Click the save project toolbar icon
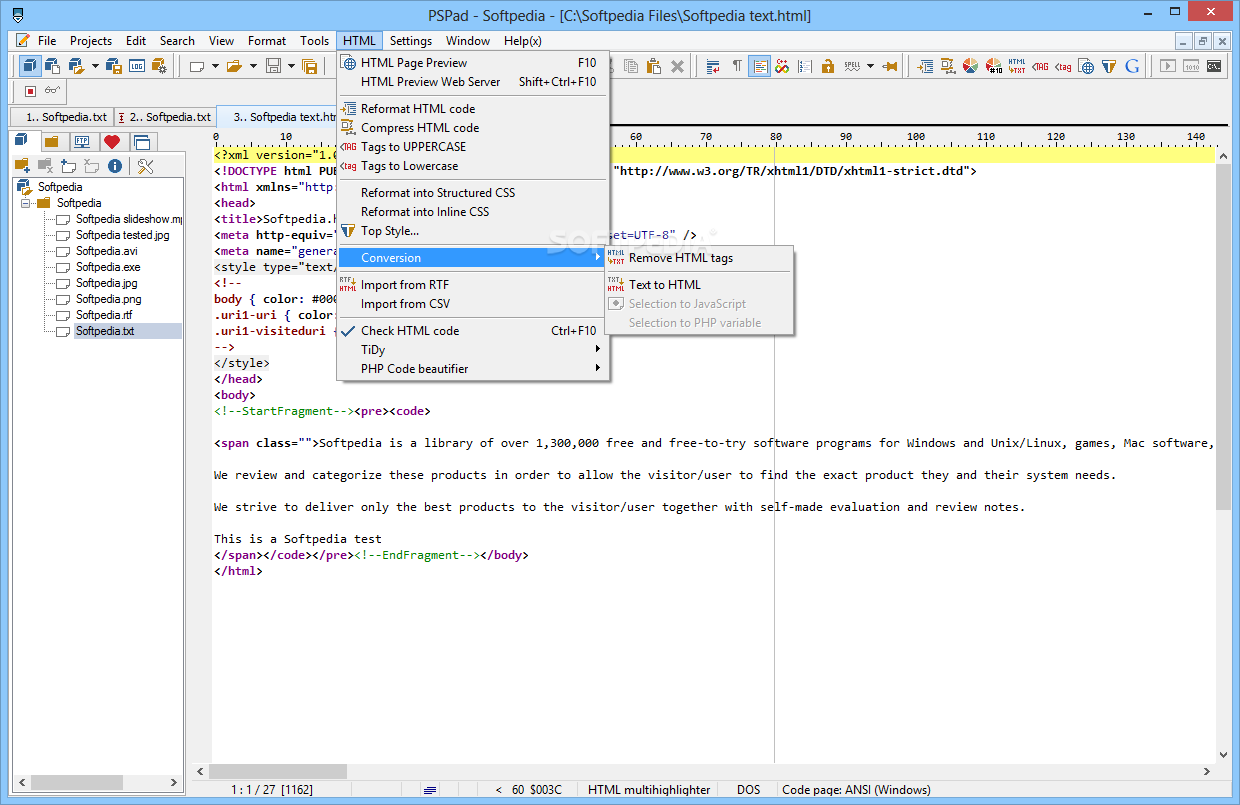Image resolution: width=1240 pixels, height=805 pixels. click(114, 66)
